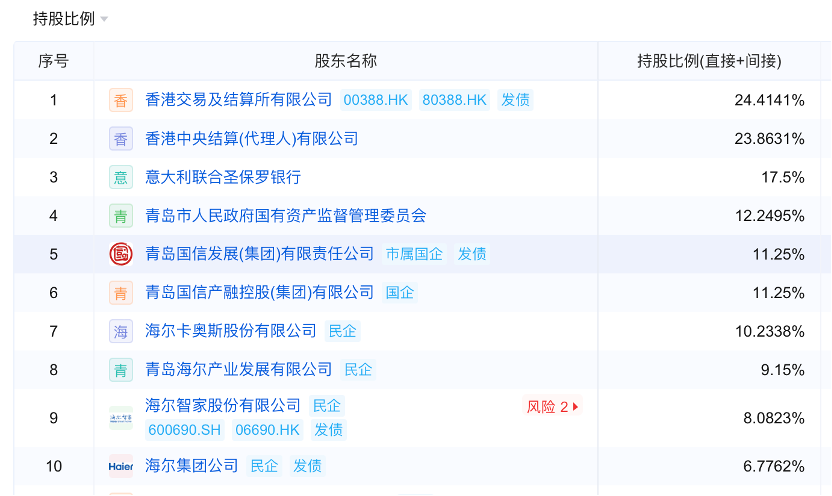Click the Haier logo of 海尔集团公司
Viewport: 832px width, 496px height.
coord(121,466)
